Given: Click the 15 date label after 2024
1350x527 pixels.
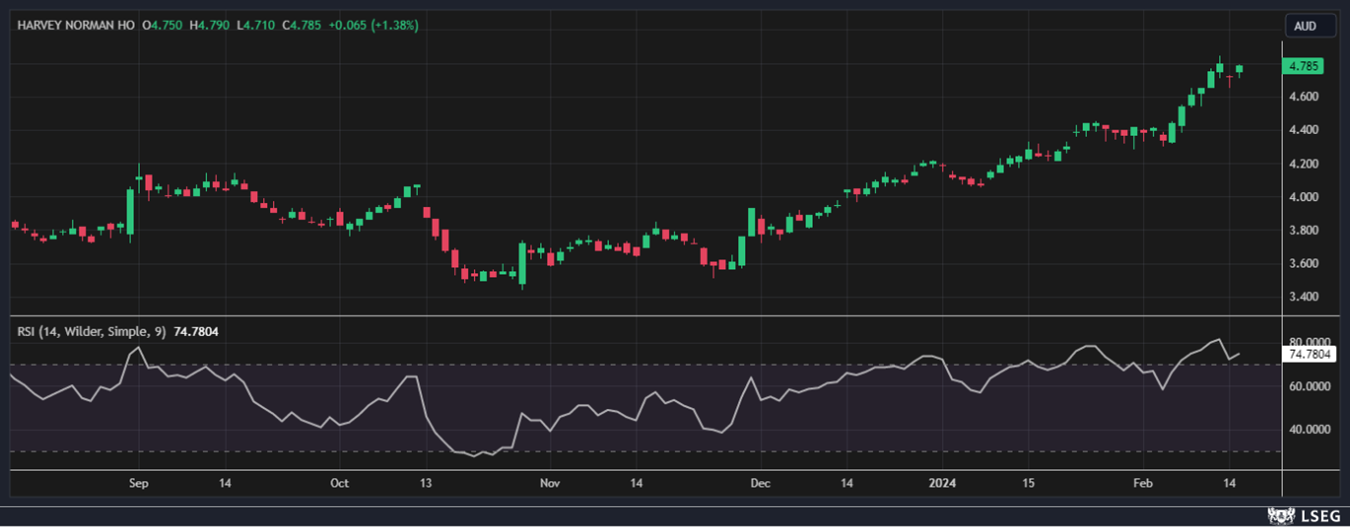Looking at the screenshot, I should pos(1029,483).
